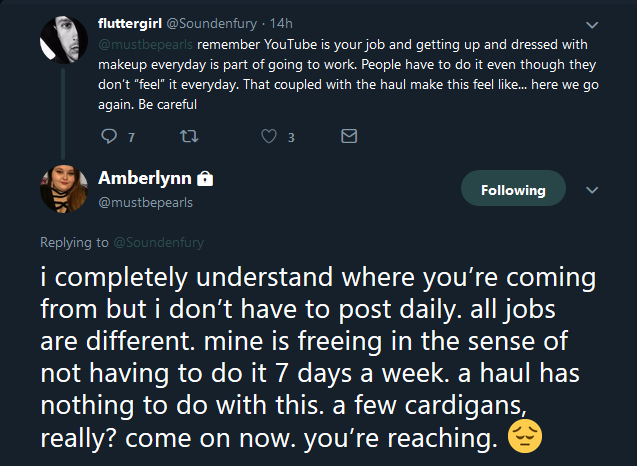This screenshot has height=466, width=637.
Task: Send tweet via direct message envelope icon
Action: pyautogui.click(x=349, y=136)
